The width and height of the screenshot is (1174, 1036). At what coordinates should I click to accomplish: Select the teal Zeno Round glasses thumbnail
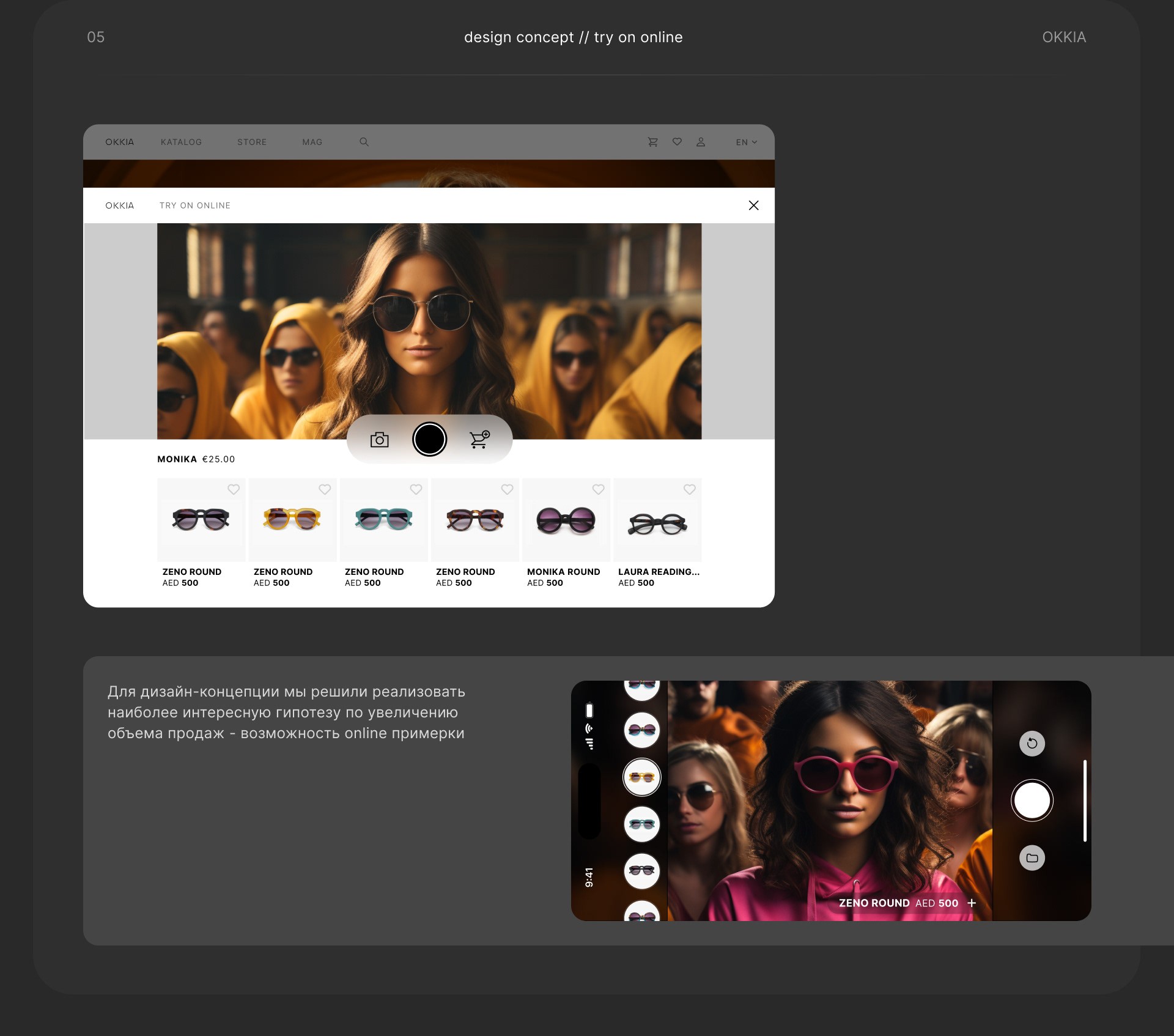pos(383,520)
